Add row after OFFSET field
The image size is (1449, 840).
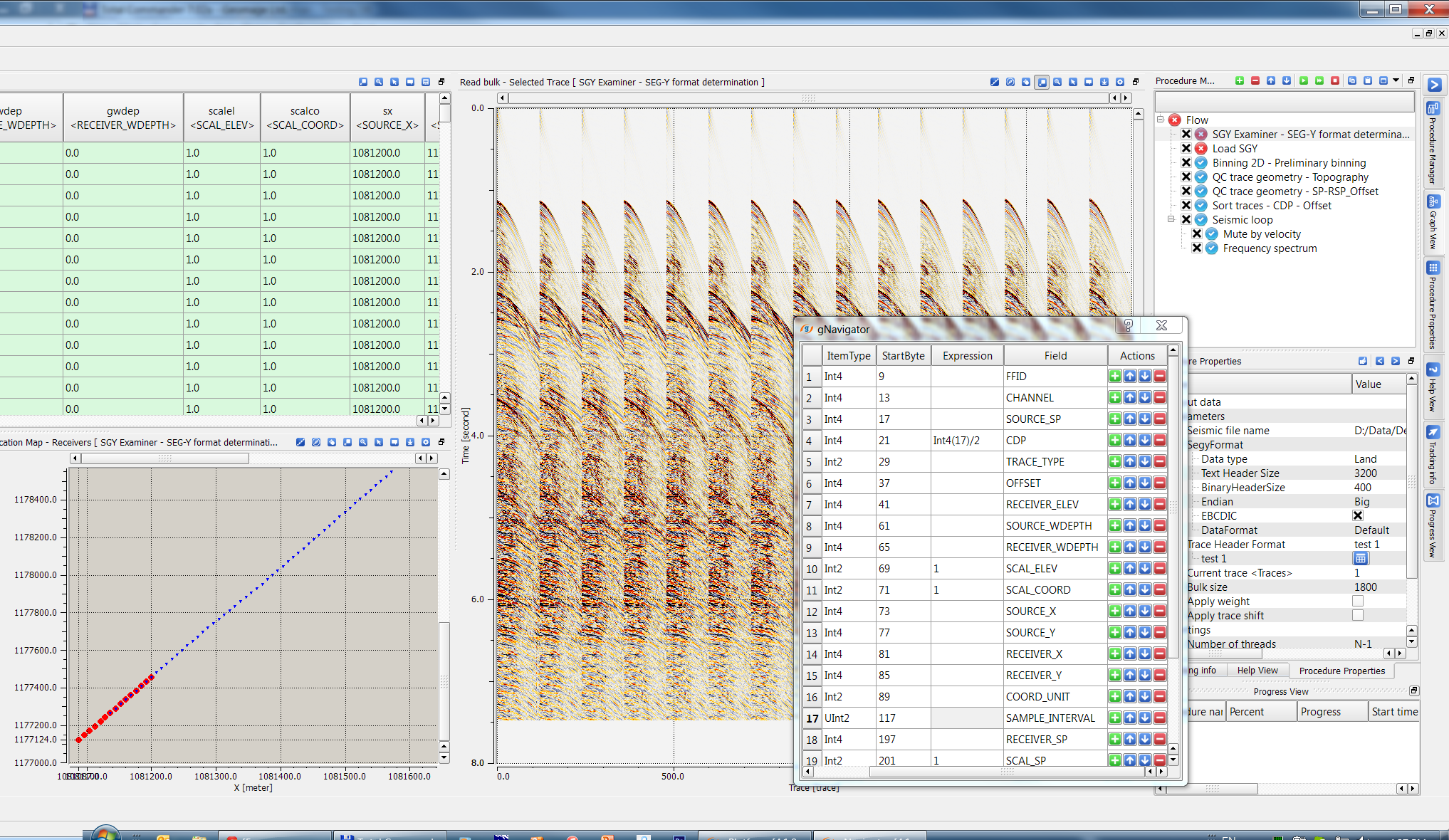[1115, 483]
